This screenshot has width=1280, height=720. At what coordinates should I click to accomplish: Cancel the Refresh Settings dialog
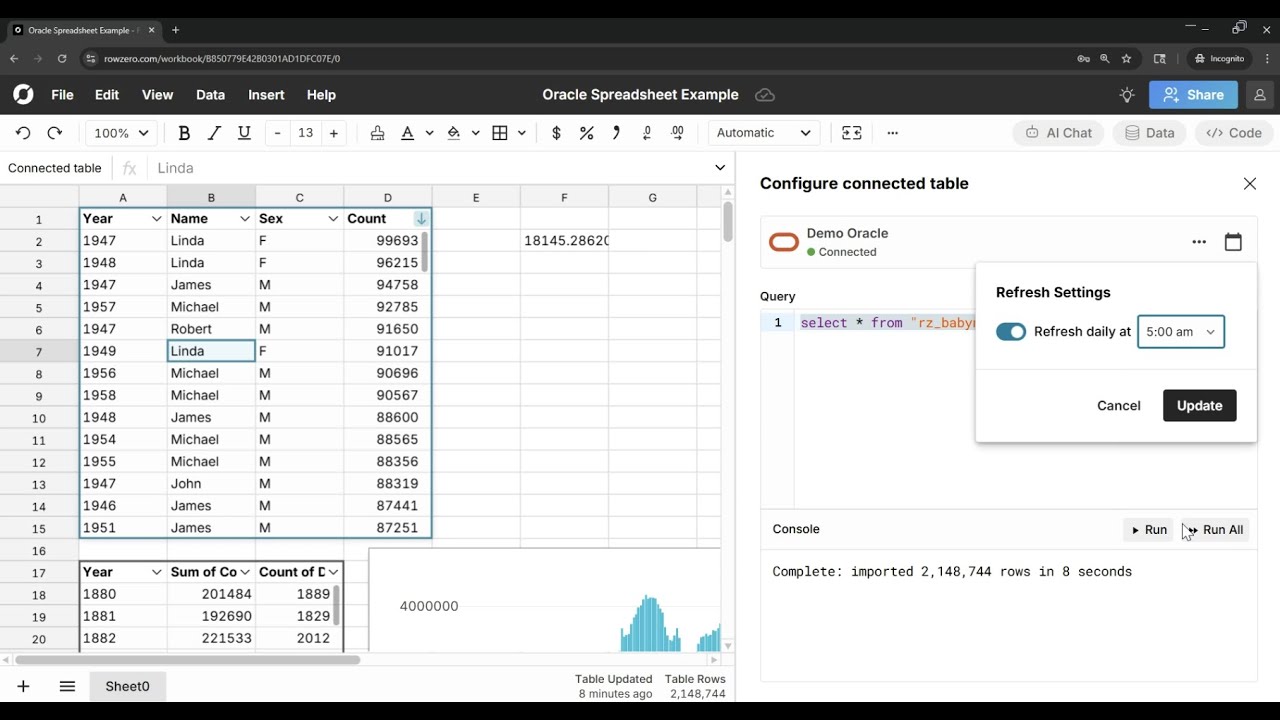point(1118,405)
